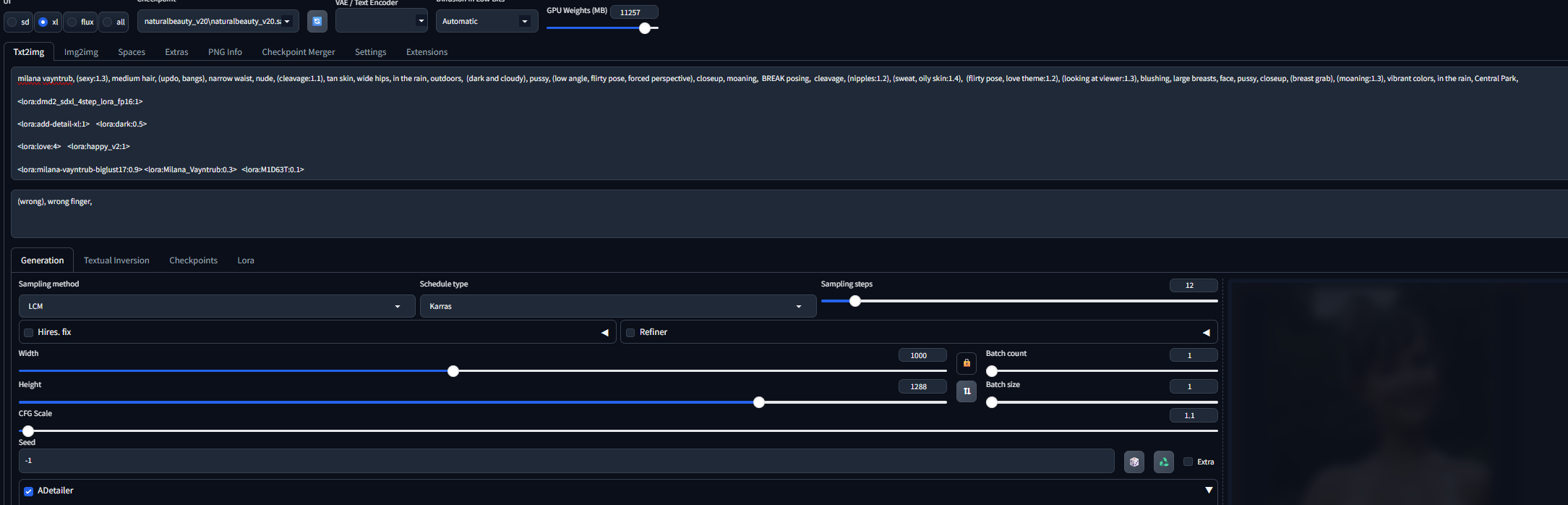Image resolution: width=1568 pixels, height=505 pixels.
Task: Click the Sampling steps slider handle
Action: pyautogui.click(x=855, y=301)
